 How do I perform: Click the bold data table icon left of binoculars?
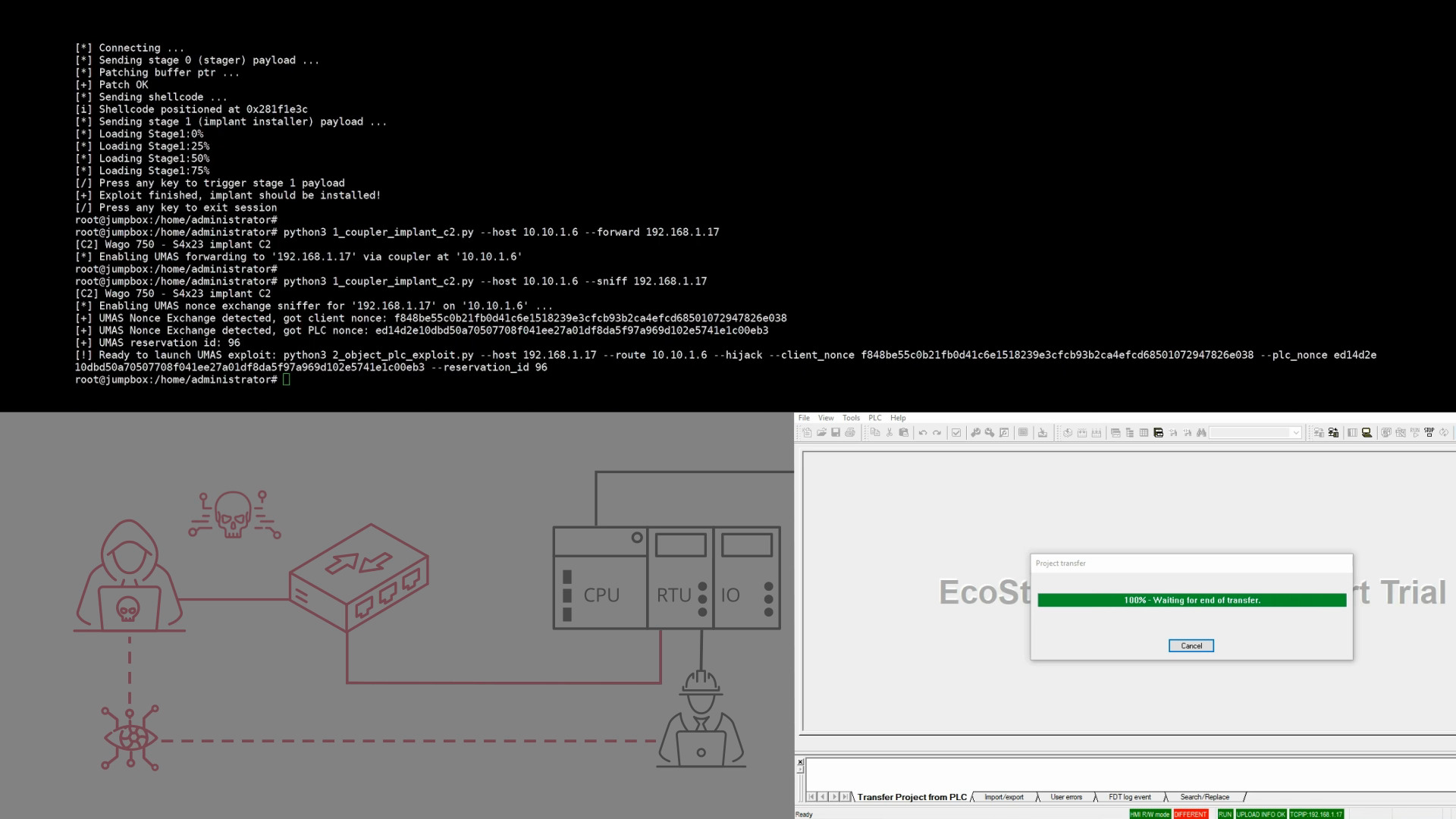tap(1159, 433)
